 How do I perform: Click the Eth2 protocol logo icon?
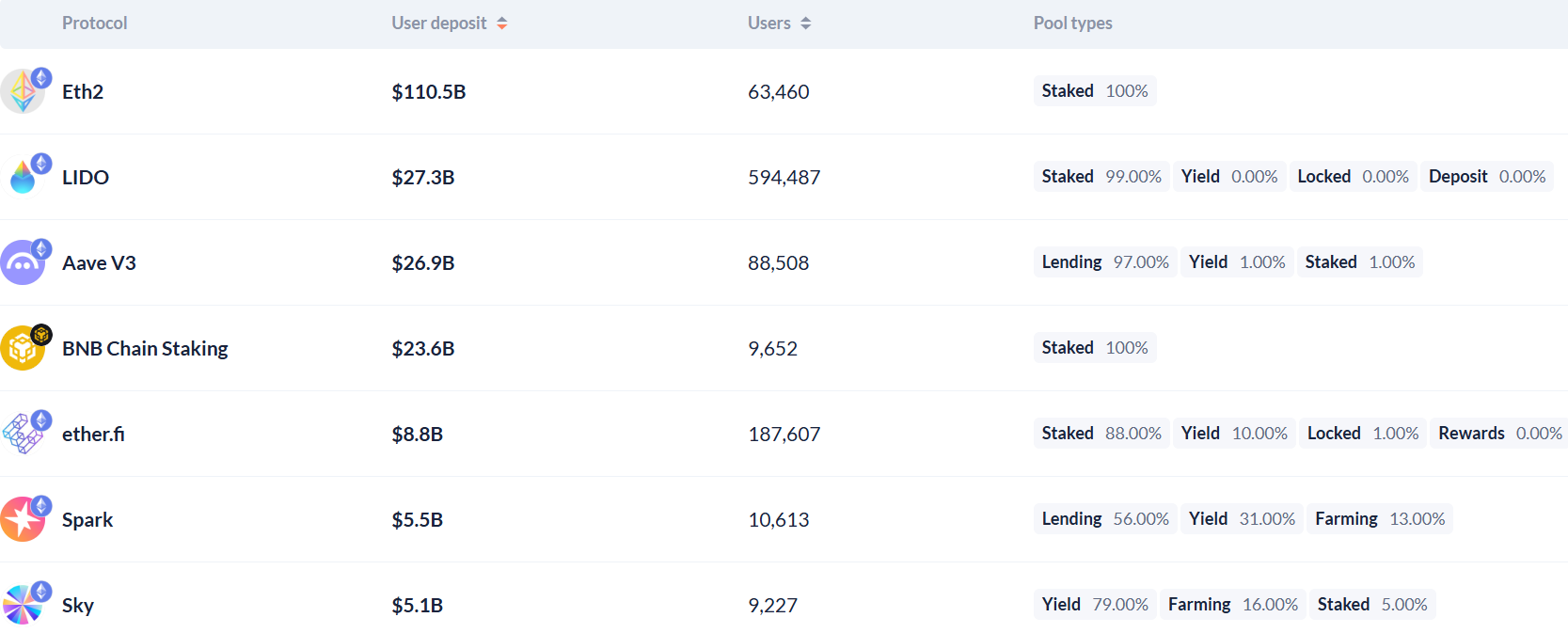(x=23, y=92)
